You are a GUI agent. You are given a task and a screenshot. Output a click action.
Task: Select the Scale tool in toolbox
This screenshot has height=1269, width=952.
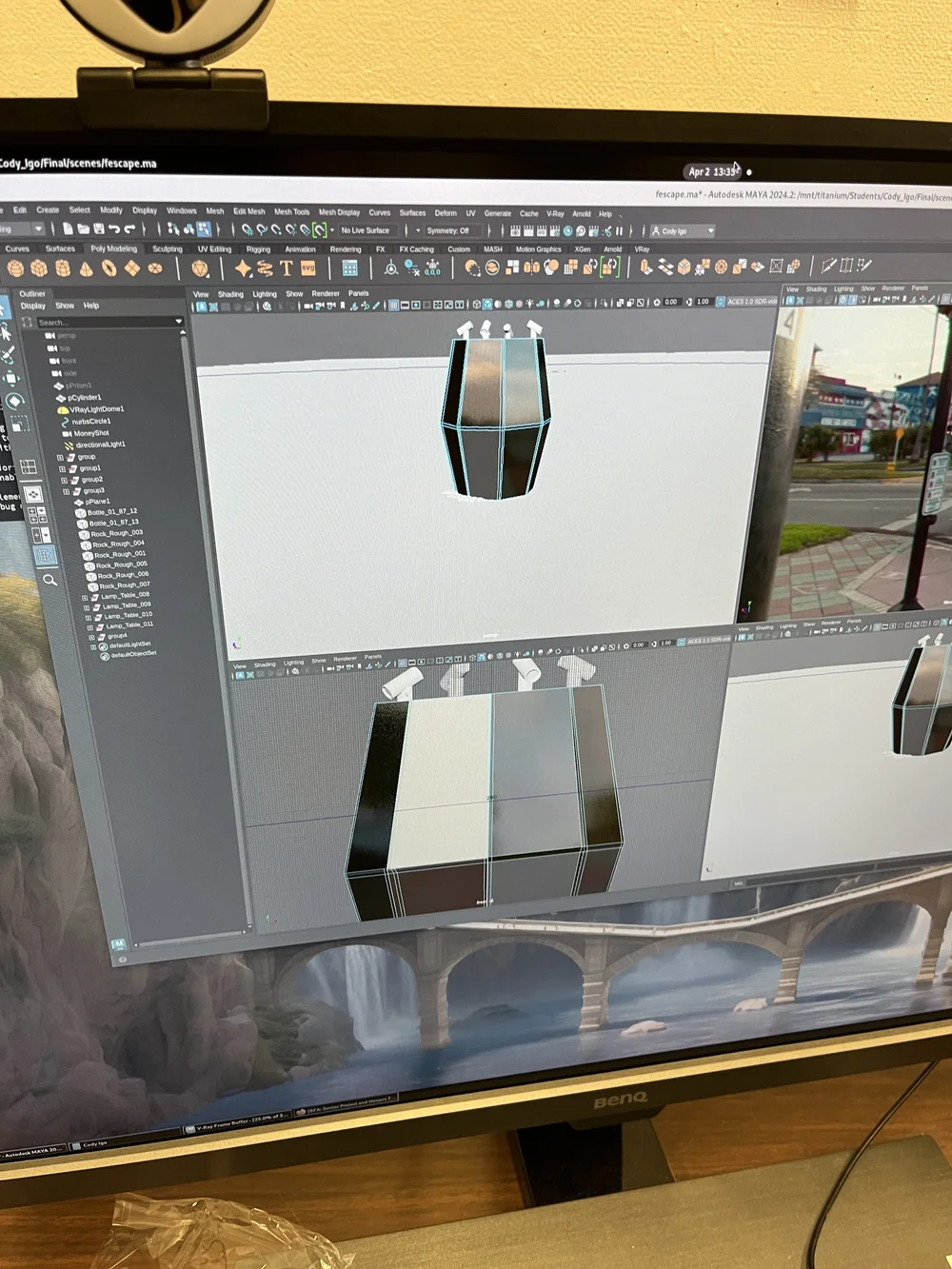[x=20, y=424]
